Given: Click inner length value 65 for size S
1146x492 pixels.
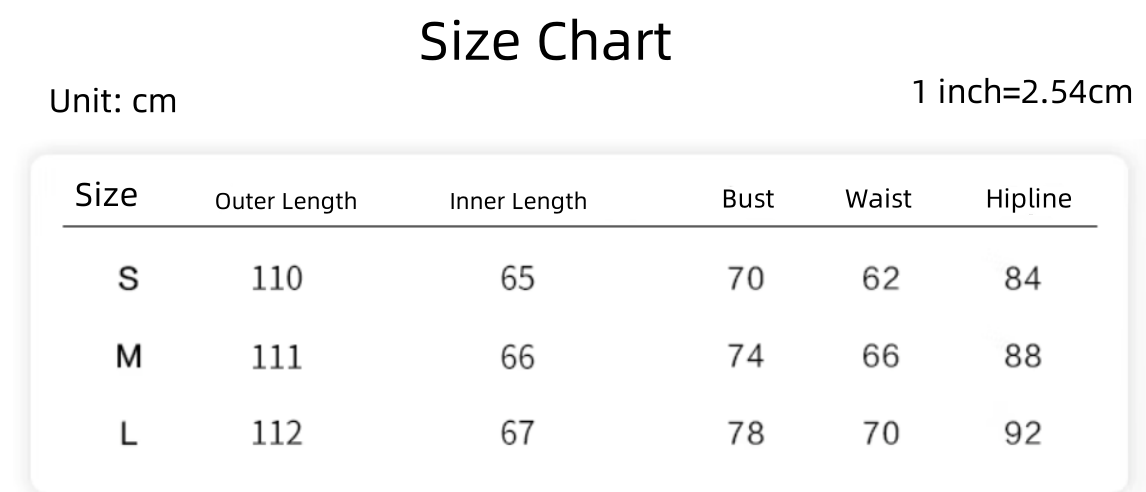Looking at the screenshot, I should [x=518, y=278].
